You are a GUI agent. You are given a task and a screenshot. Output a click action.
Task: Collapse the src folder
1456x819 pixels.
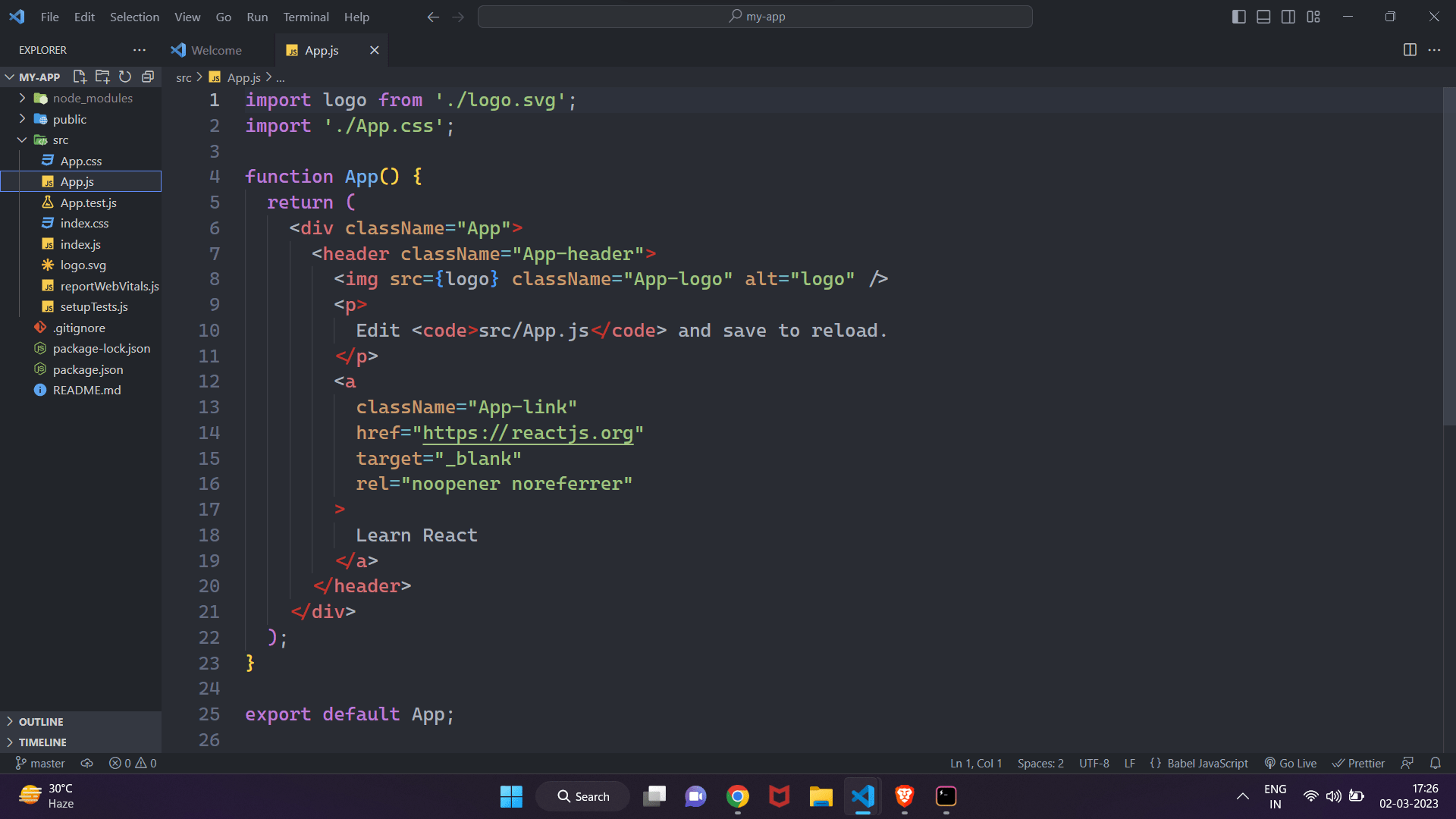coord(22,140)
